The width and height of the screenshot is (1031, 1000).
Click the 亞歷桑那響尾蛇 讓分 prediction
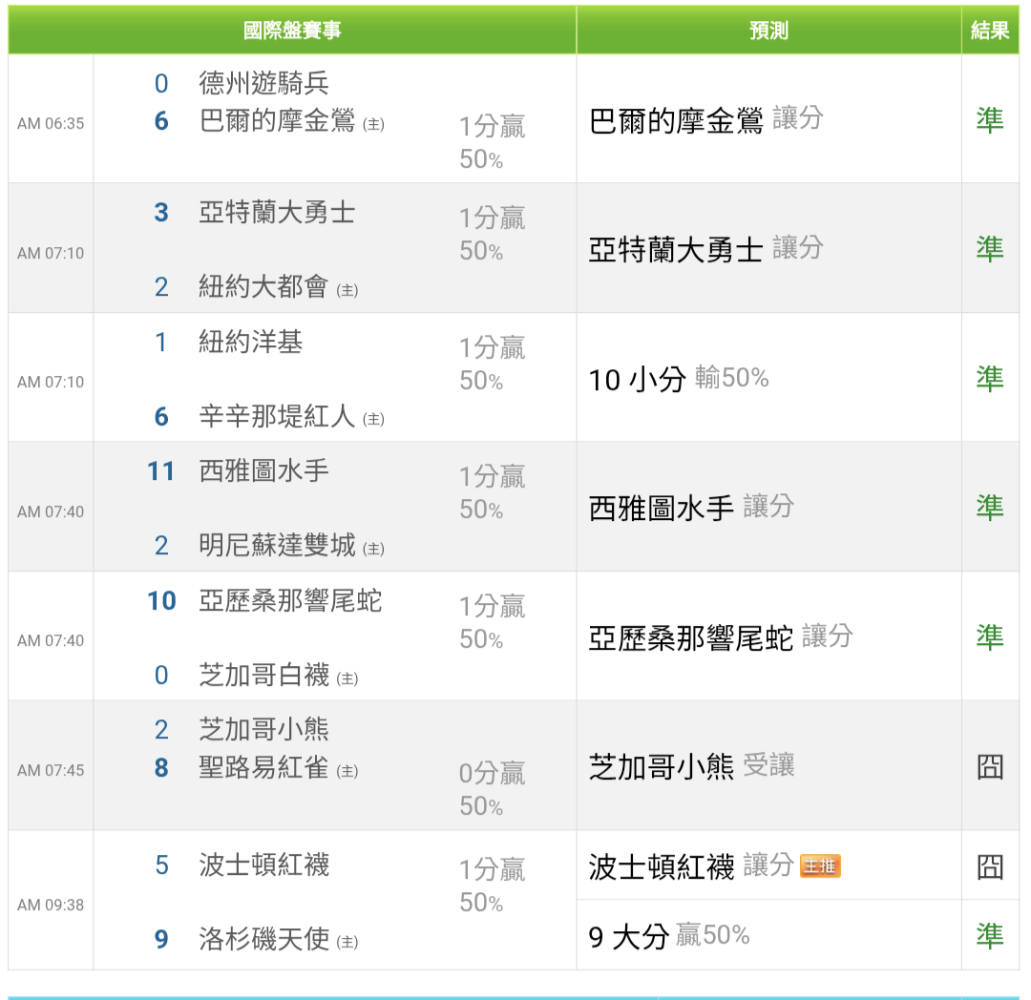[721, 637]
